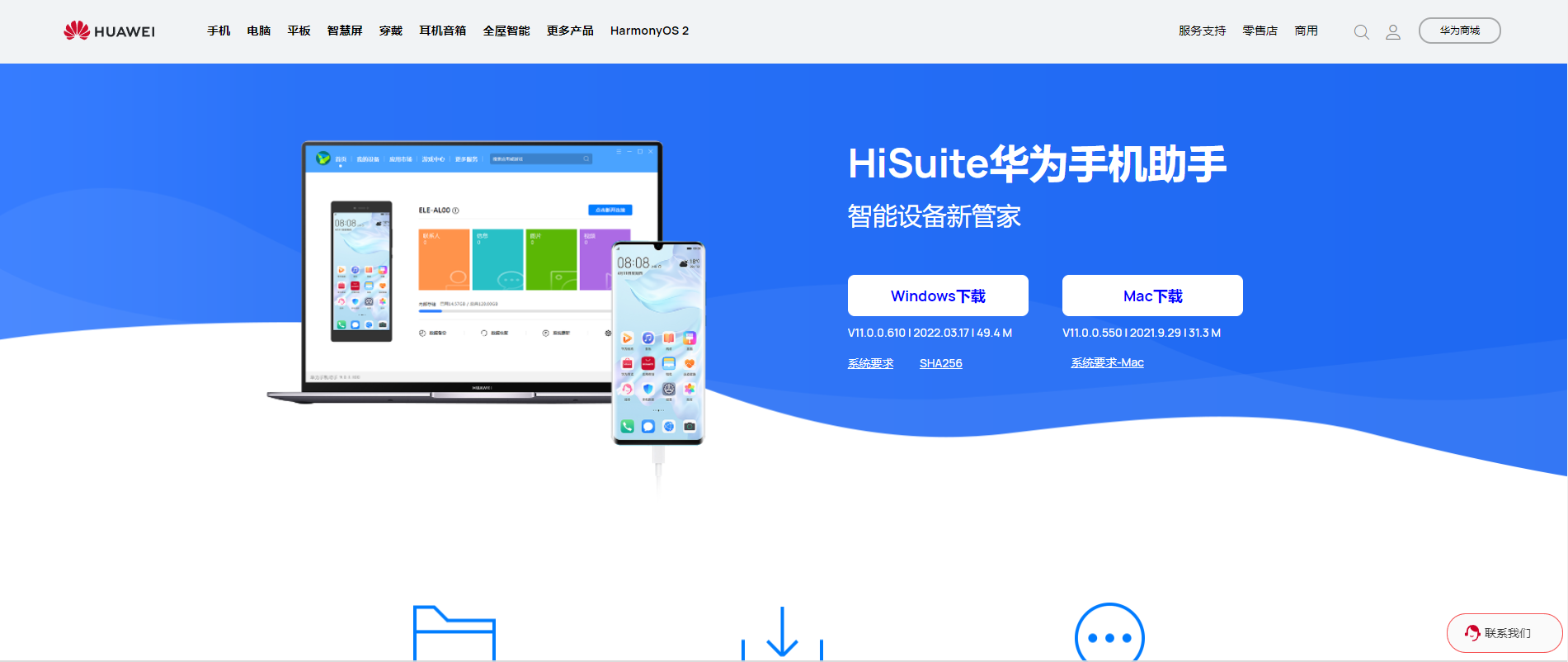Open the 系统要求 link under Windows
The image size is (1568, 662).
(870, 363)
